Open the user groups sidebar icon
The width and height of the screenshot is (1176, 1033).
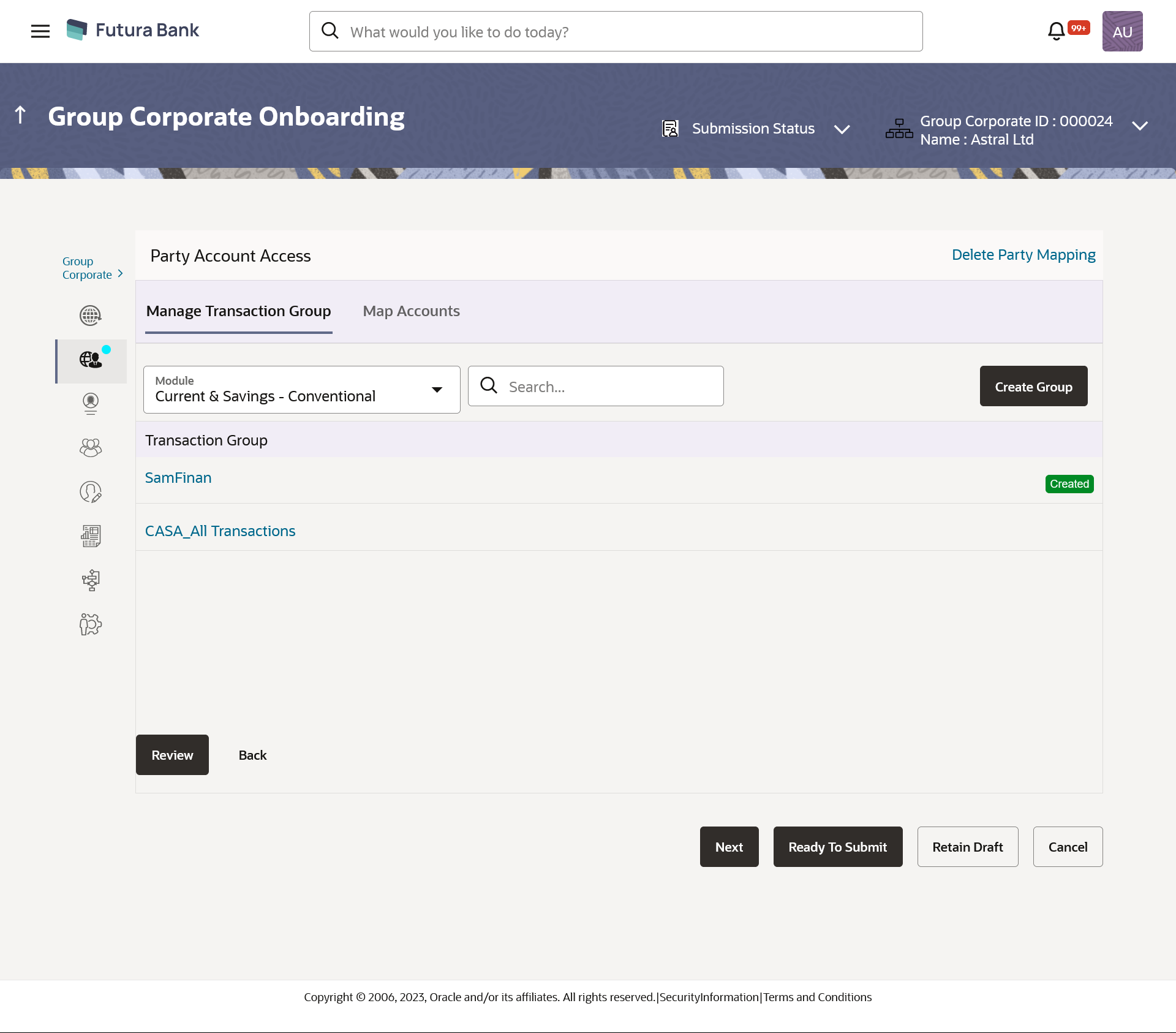(91, 448)
